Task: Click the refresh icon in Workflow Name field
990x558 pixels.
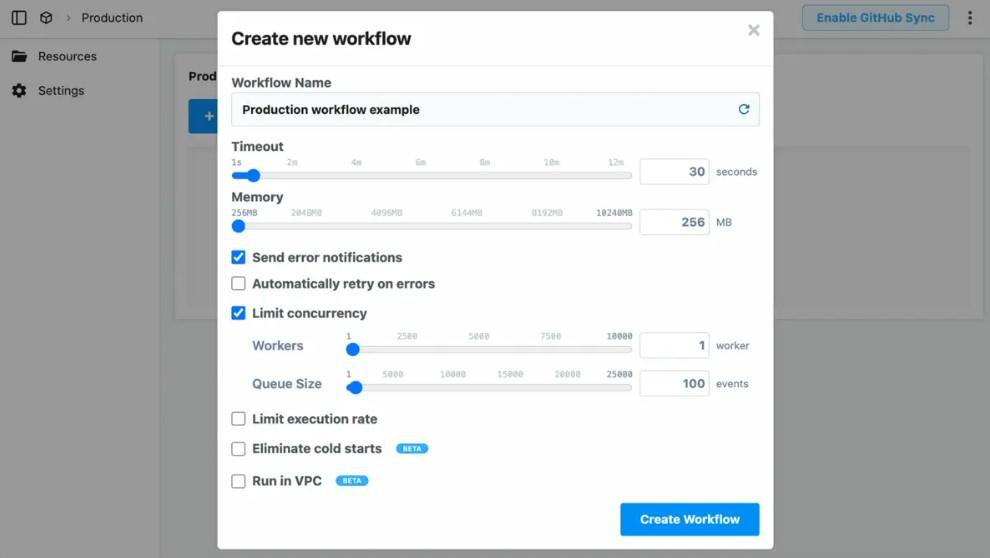Action: pyautogui.click(x=744, y=110)
